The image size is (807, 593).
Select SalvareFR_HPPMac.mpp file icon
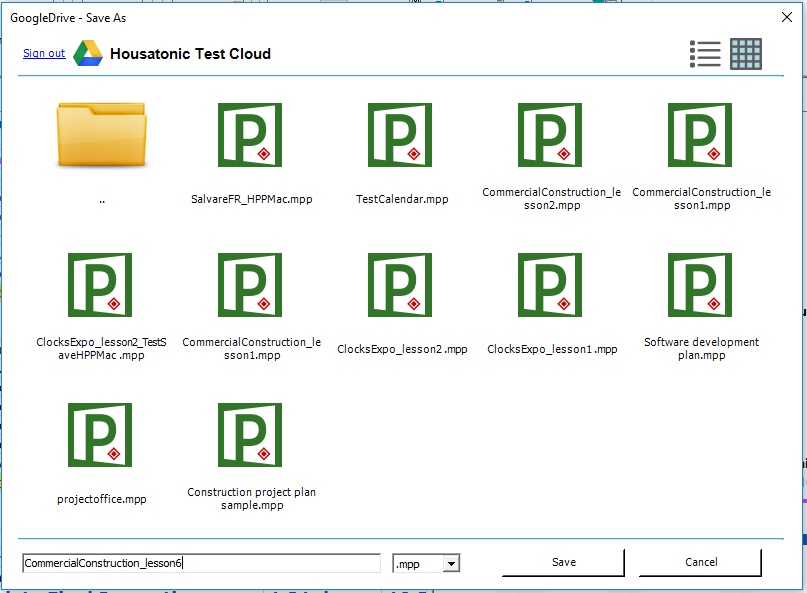pos(250,135)
